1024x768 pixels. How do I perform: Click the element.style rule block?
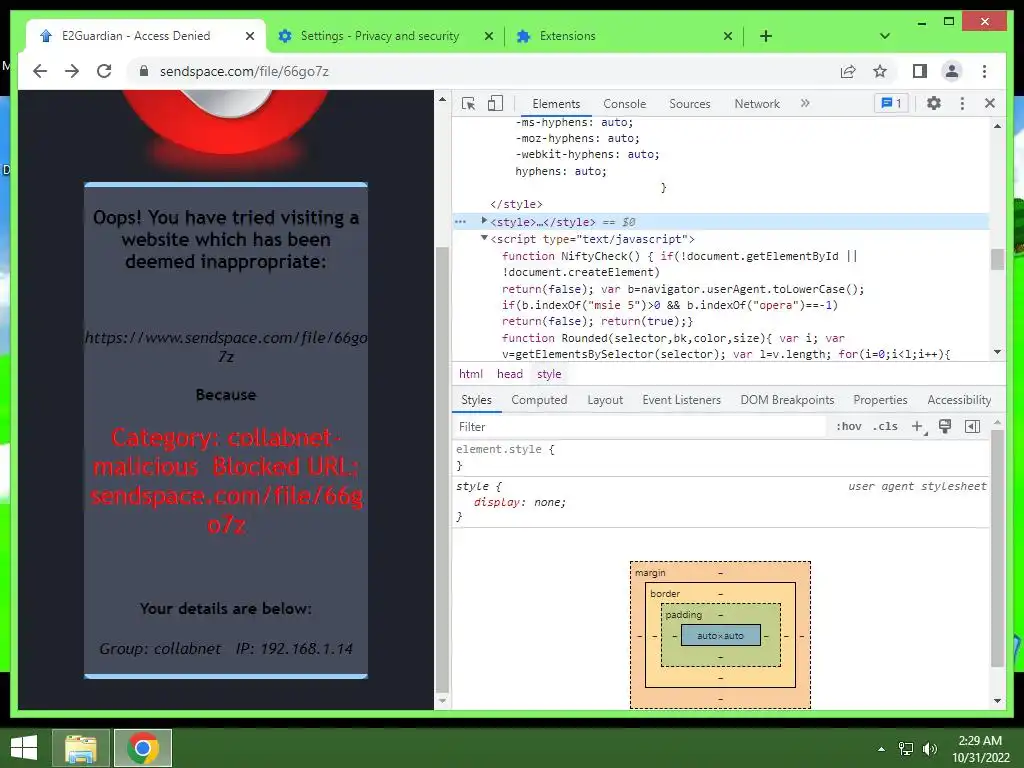[x=721, y=457]
